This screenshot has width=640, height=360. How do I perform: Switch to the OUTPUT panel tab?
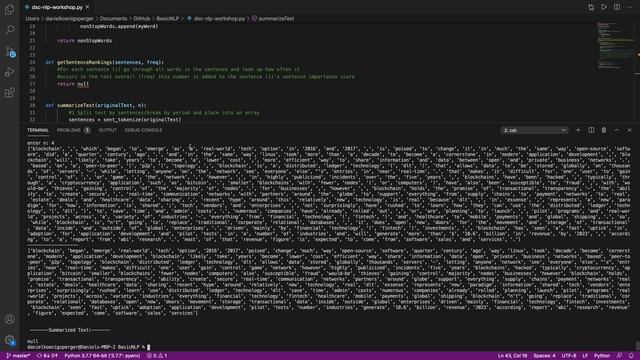click(107, 130)
